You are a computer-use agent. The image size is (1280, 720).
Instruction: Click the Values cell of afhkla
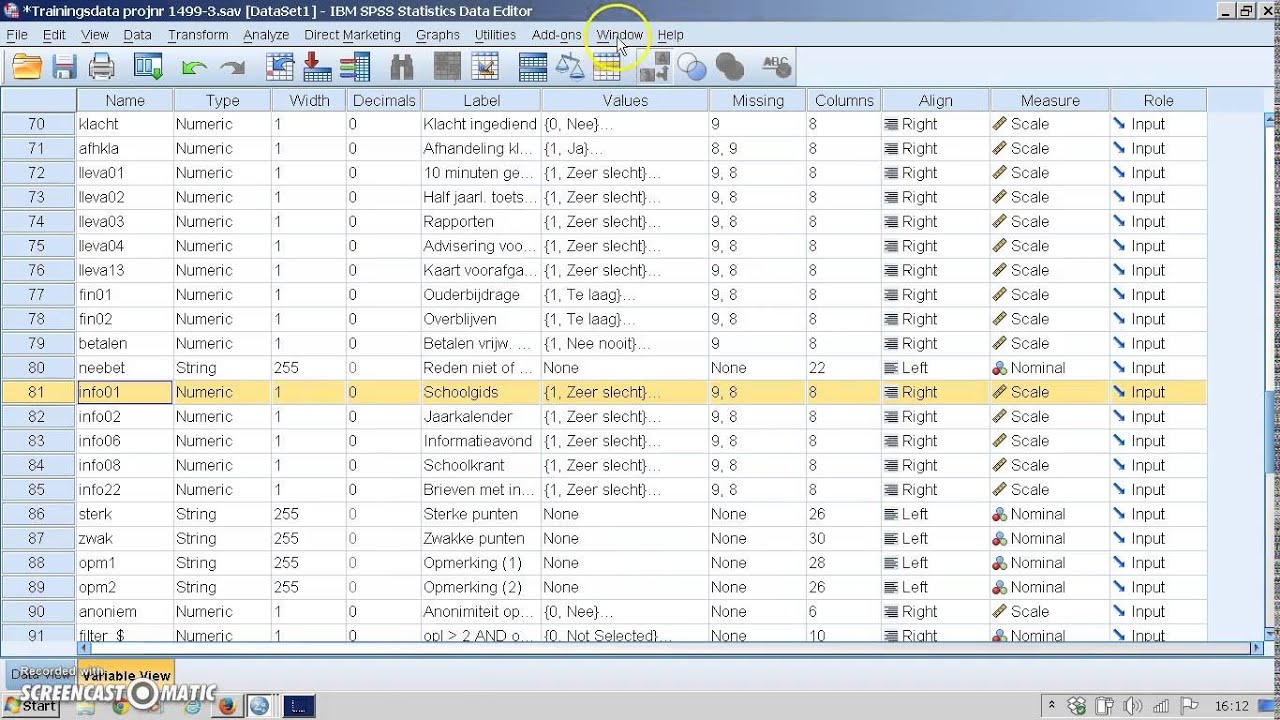tap(625, 148)
